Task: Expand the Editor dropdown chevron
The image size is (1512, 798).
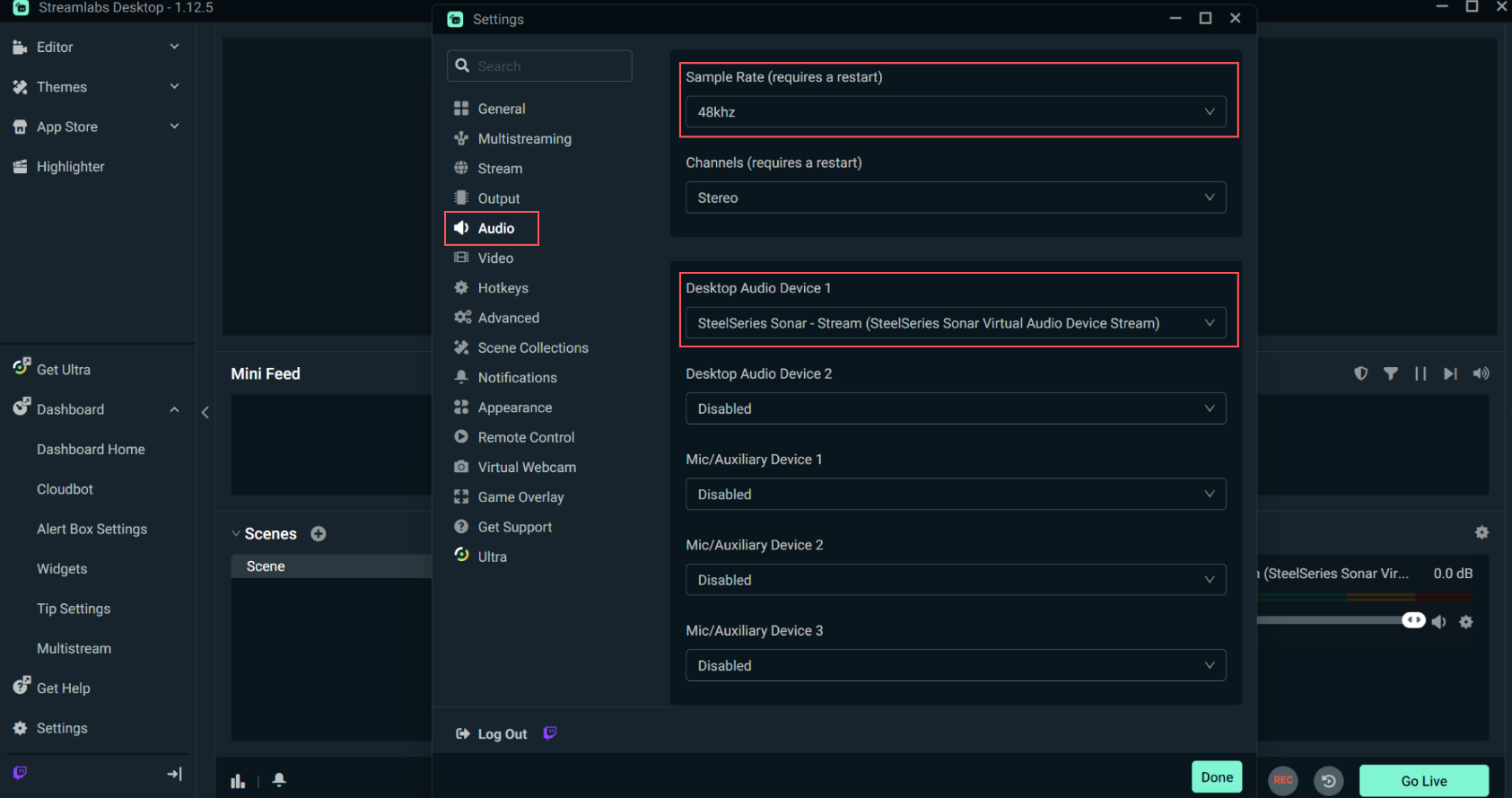Action: coord(174,47)
